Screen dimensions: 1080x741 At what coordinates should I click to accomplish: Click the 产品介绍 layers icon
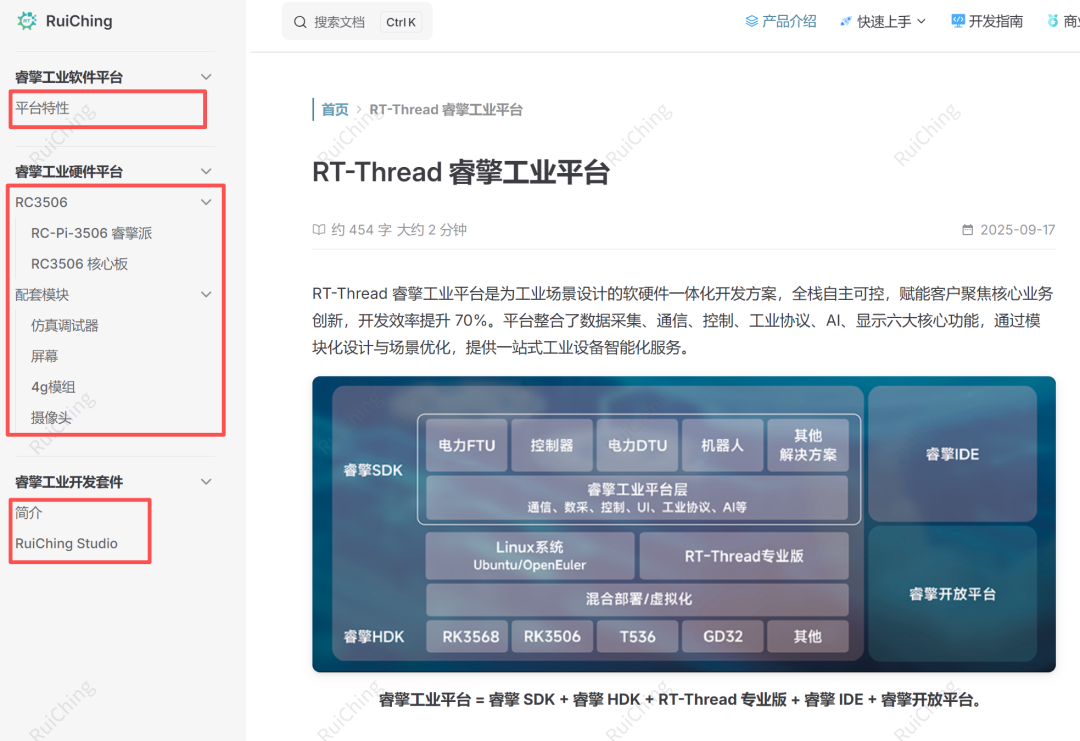[x=751, y=21]
